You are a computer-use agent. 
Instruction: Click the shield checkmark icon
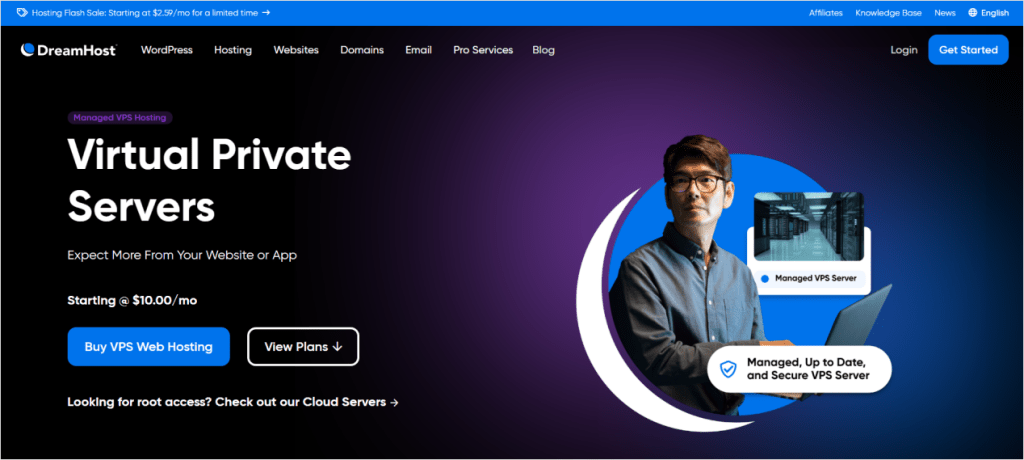[728, 369]
